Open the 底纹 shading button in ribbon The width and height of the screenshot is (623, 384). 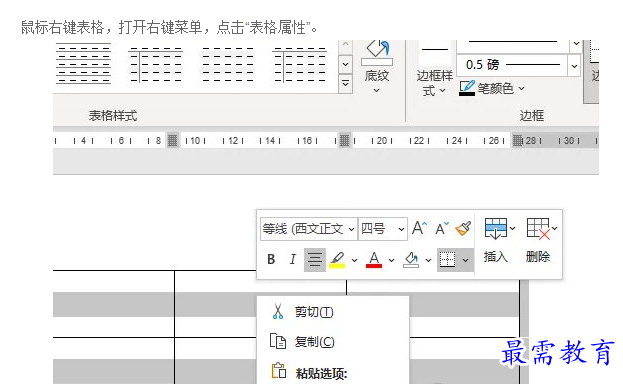[377, 68]
